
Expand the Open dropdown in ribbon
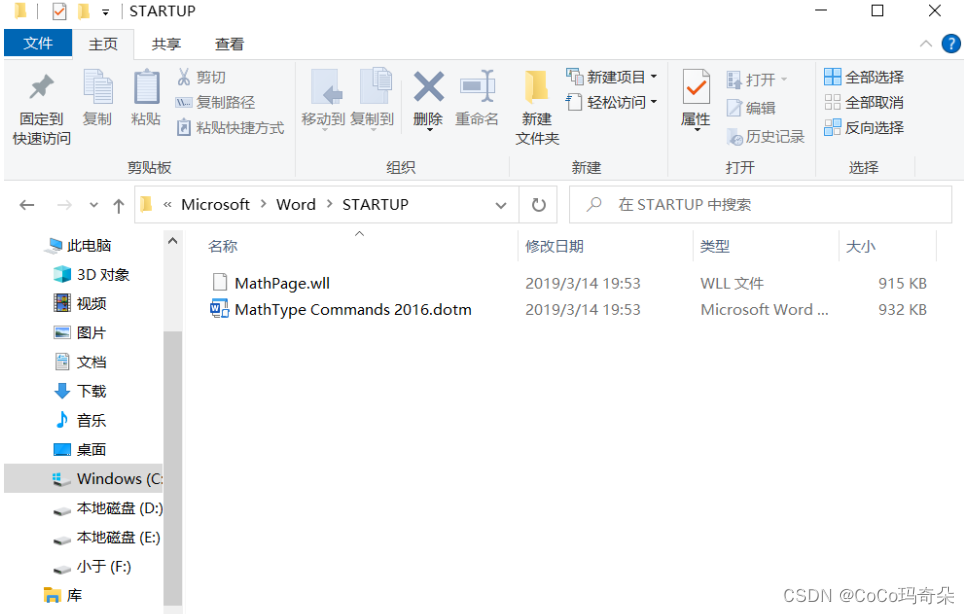[x=784, y=79]
